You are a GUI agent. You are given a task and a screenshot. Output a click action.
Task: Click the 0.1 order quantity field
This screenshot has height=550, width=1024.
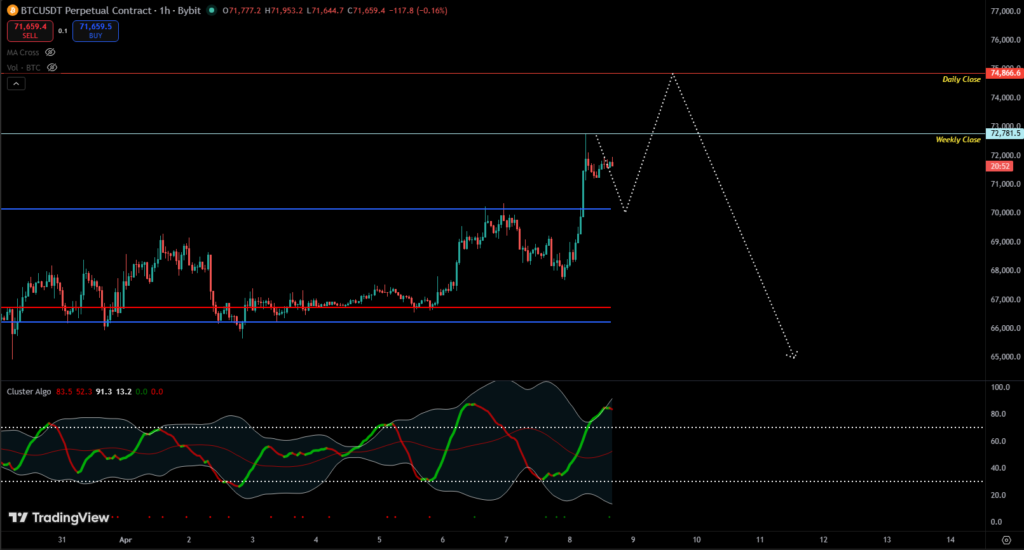click(x=63, y=31)
